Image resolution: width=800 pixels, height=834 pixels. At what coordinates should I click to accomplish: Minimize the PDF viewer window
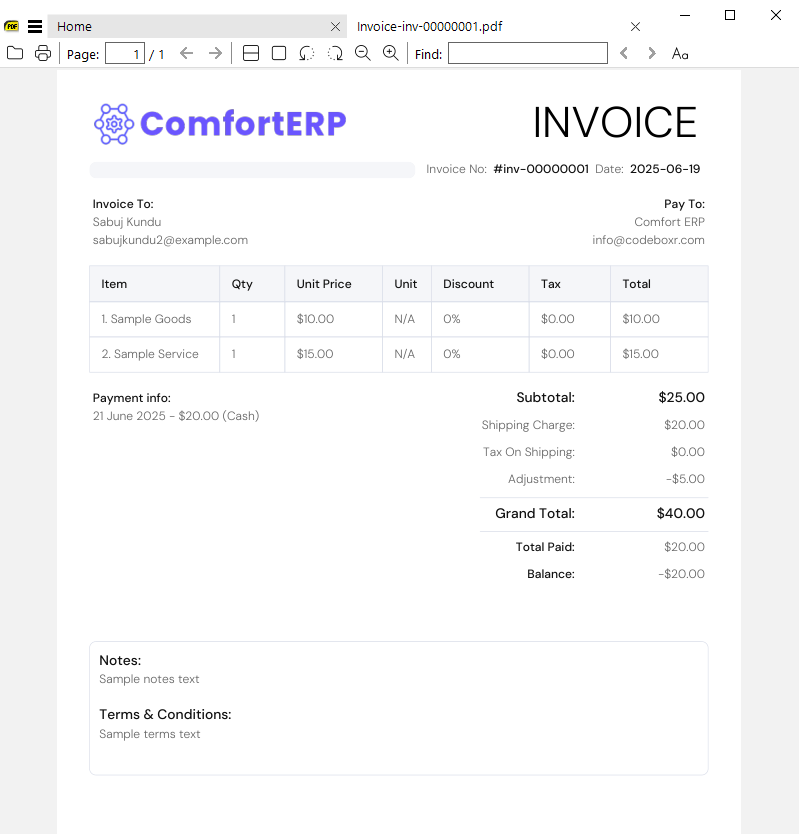pos(685,15)
